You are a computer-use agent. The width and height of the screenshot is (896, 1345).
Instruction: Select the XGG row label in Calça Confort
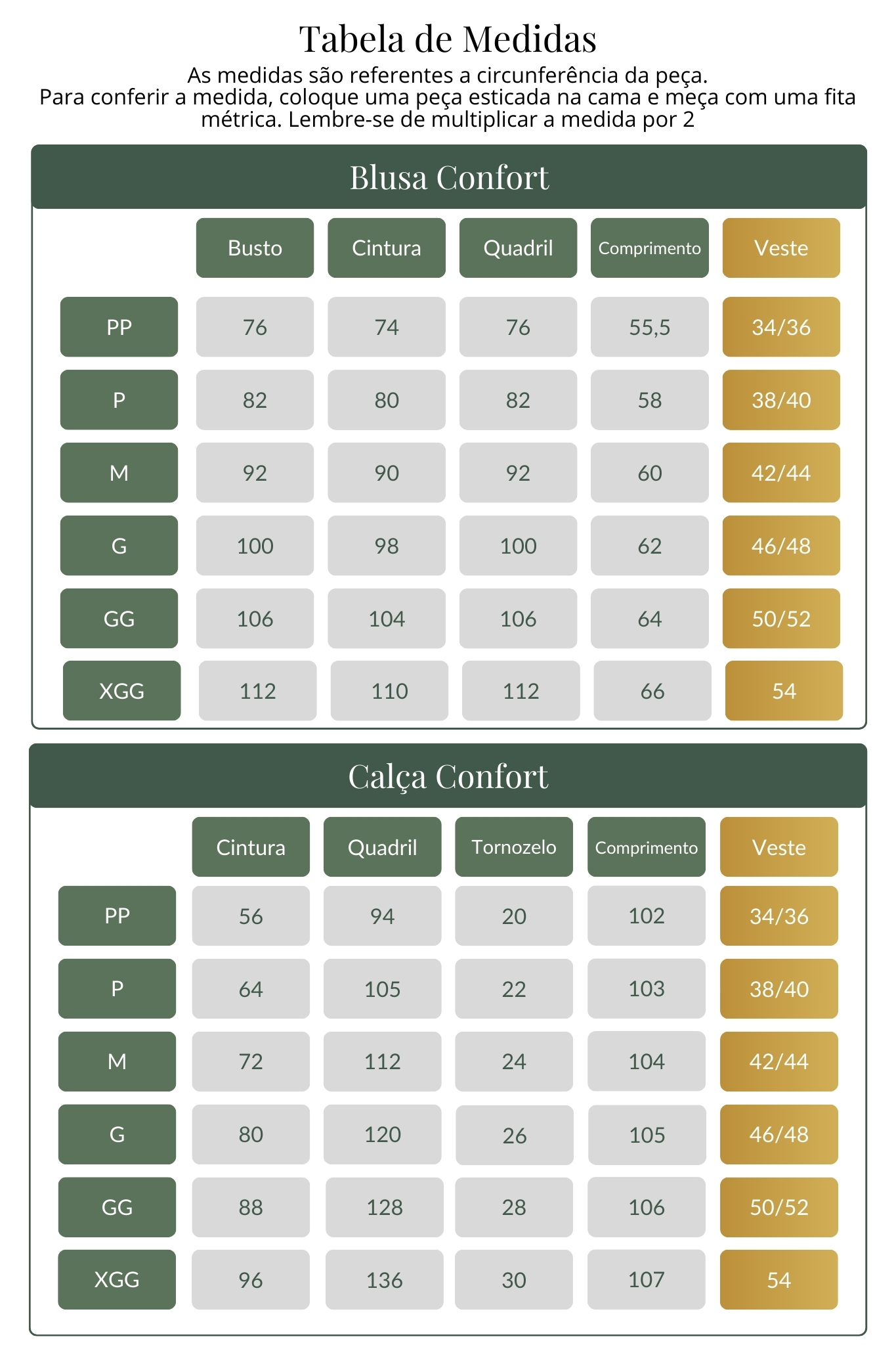(117, 1279)
